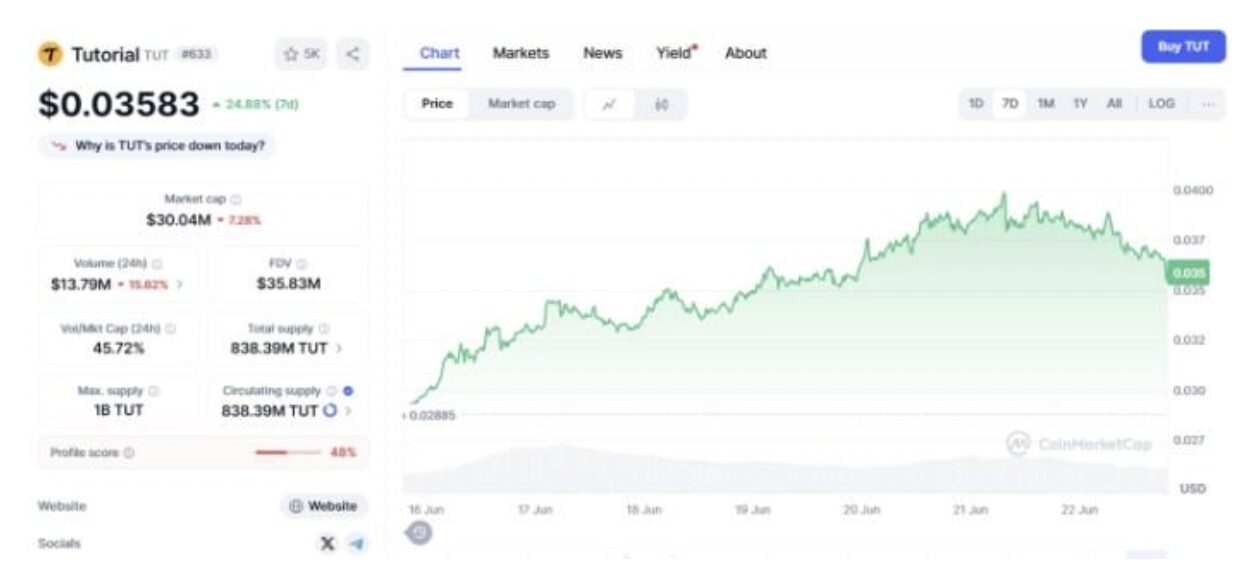Toggle chart to Price view

tap(437, 104)
